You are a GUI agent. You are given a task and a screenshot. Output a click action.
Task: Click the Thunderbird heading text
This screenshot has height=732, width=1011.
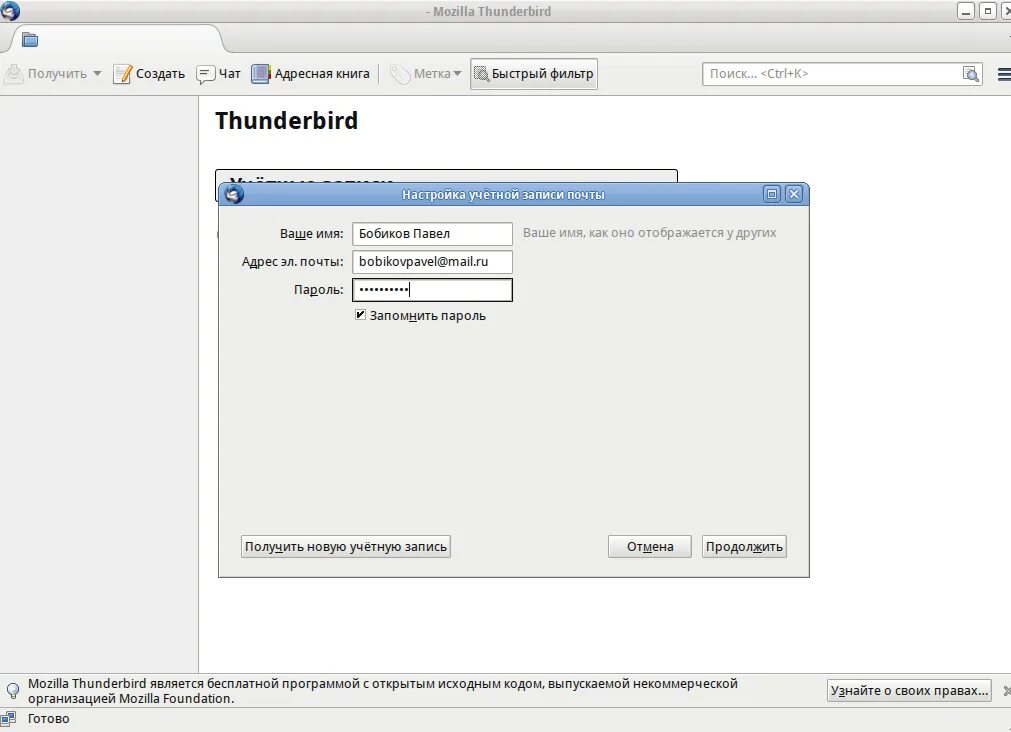[286, 121]
